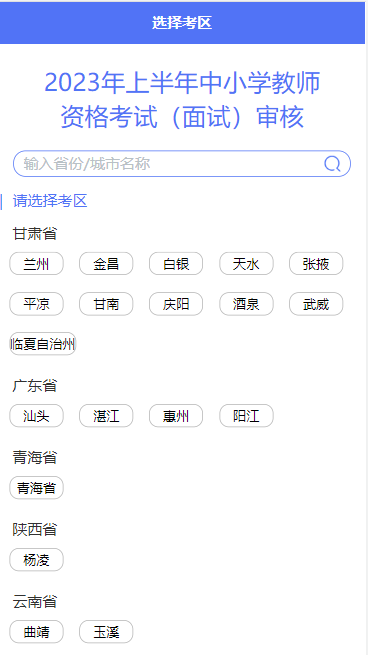Choose 金昌 city button

point(106,264)
